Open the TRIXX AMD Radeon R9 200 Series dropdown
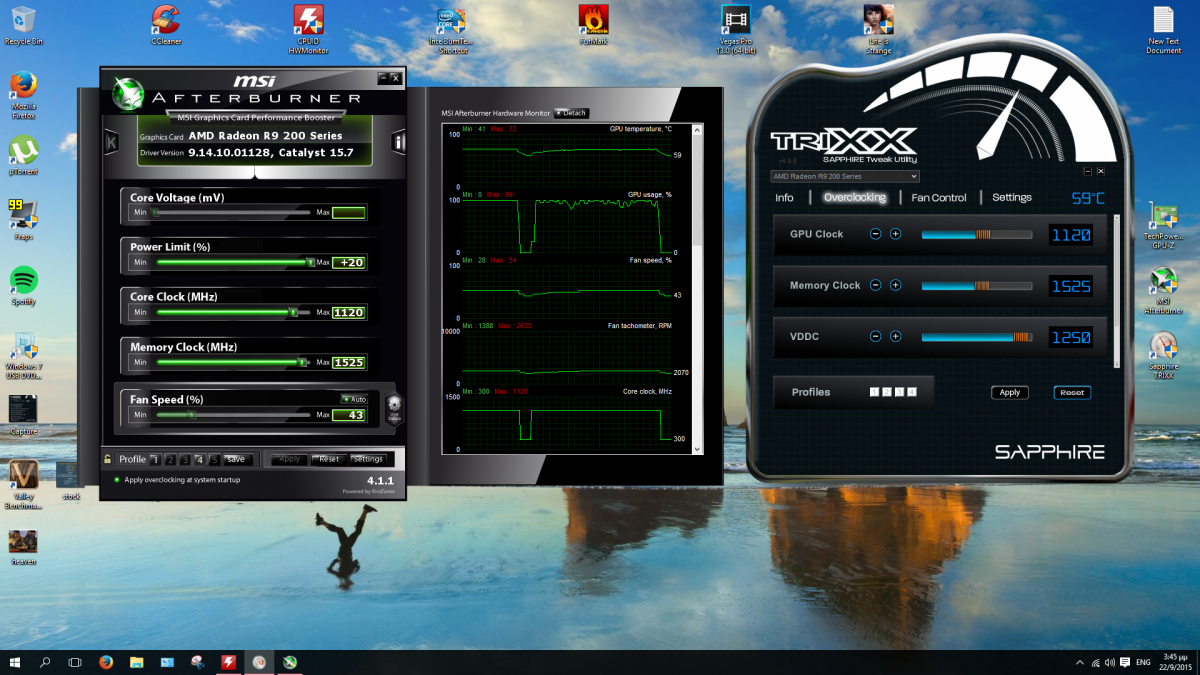The width and height of the screenshot is (1200, 675). (x=845, y=176)
